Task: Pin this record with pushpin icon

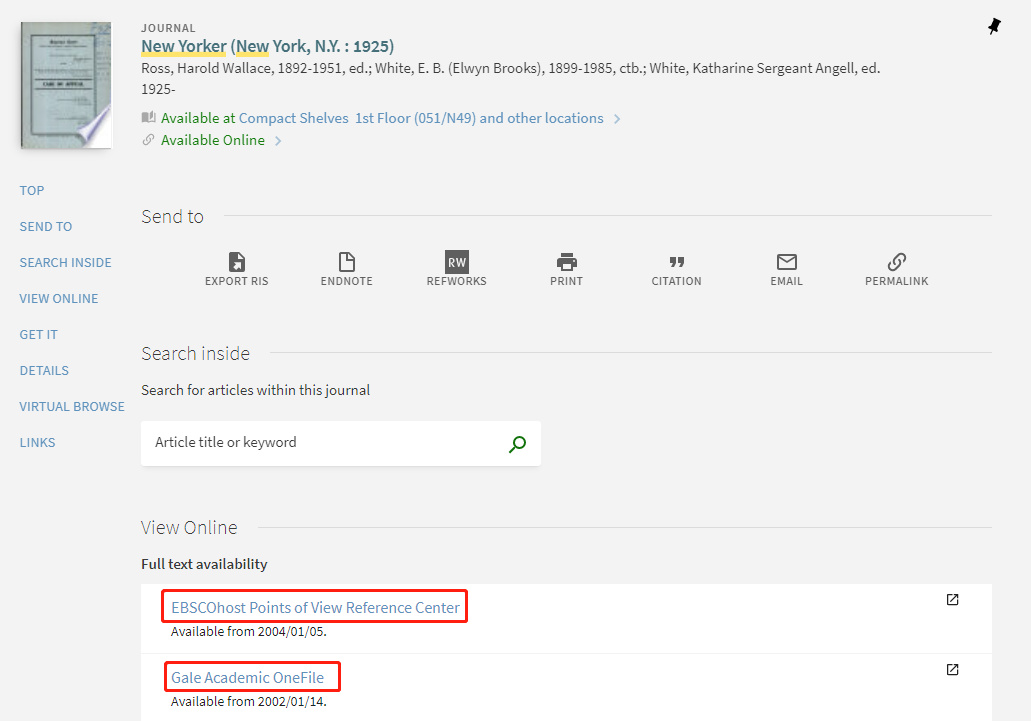Action: click(x=993, y=27)
